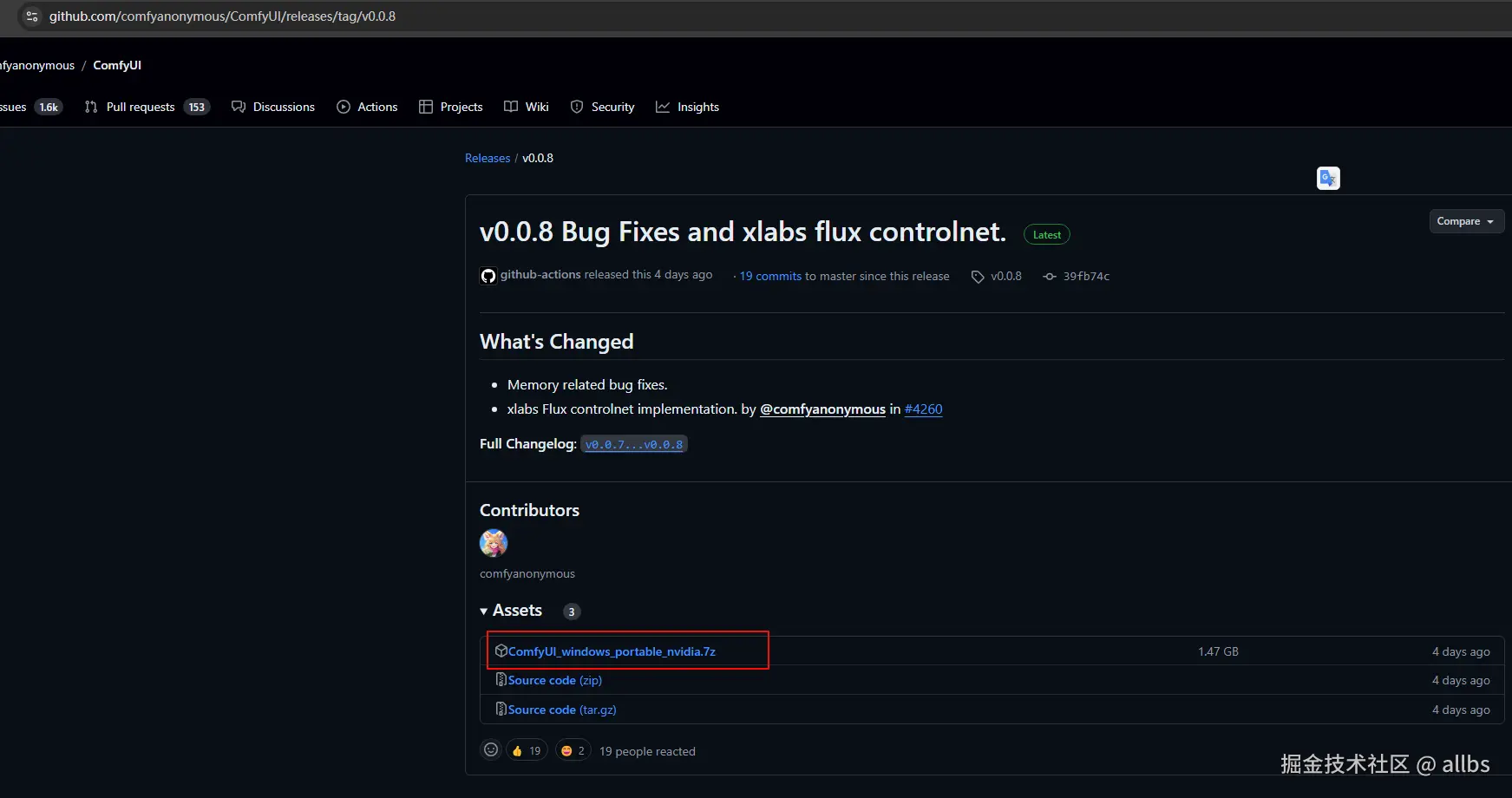Click the commit 39fb74c icon
The width and height of the screenshot is (1512, 798).
click(x=1050, y=277)
